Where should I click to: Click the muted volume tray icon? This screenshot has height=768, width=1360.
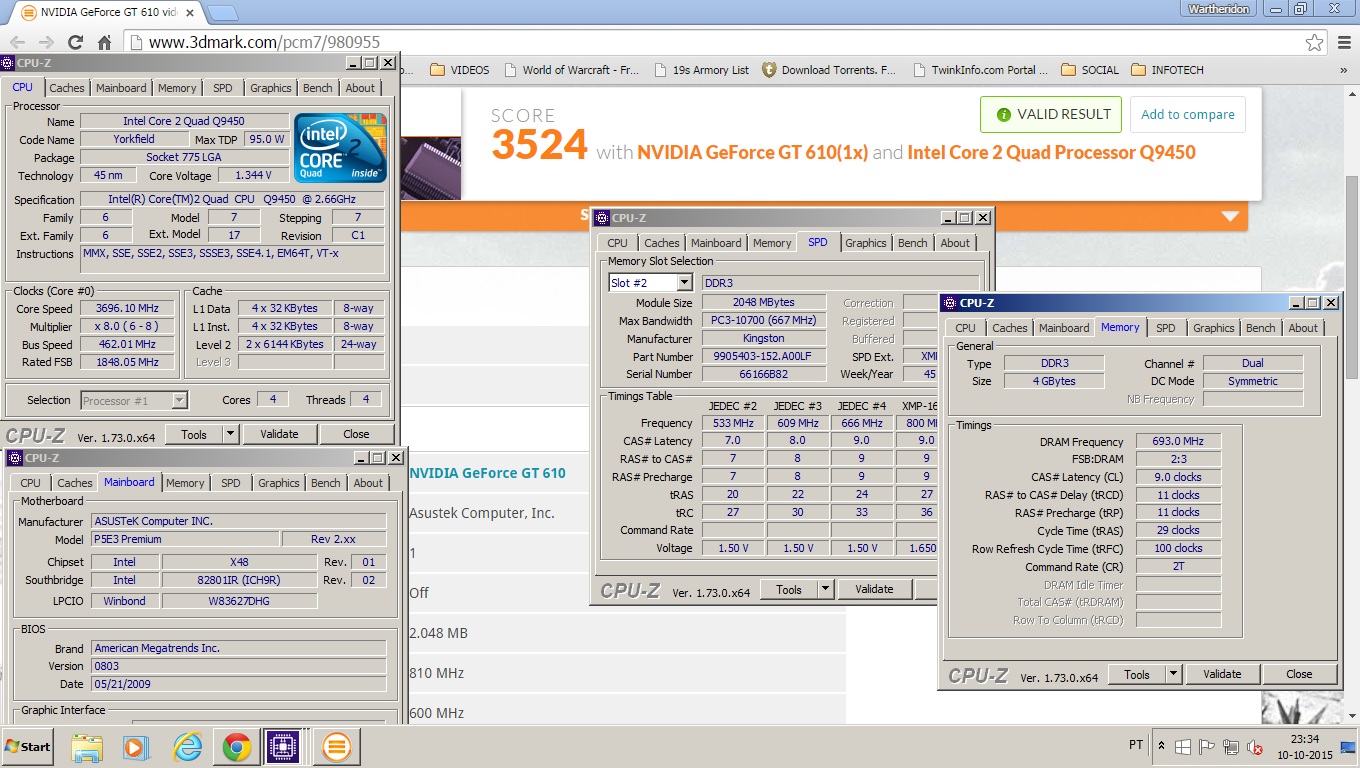point(1254,746)
